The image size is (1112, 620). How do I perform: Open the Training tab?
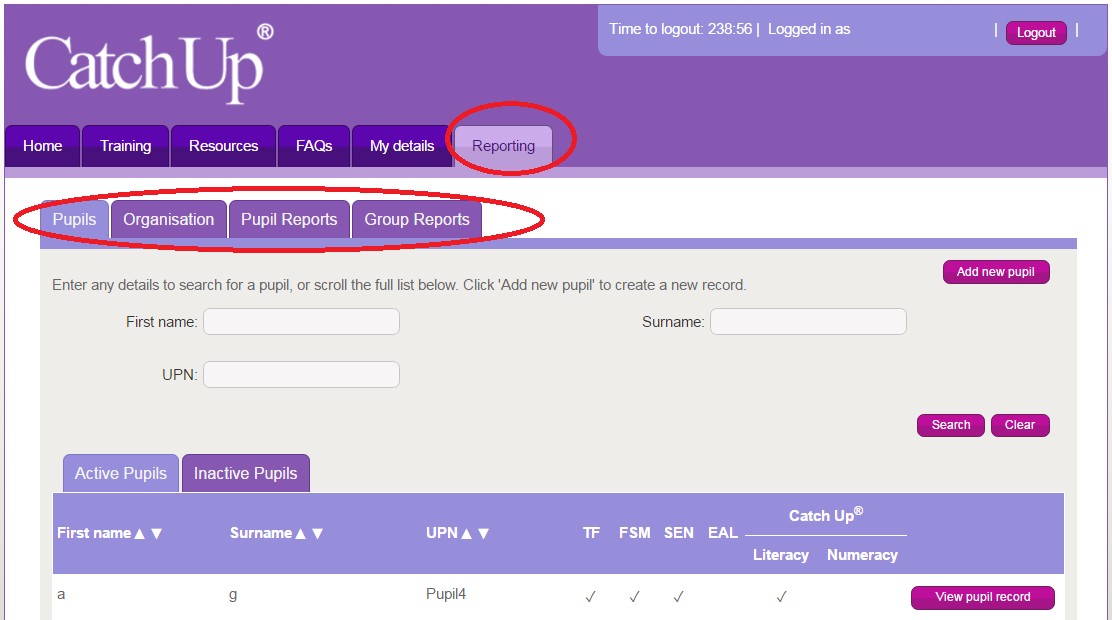point(126,146)
